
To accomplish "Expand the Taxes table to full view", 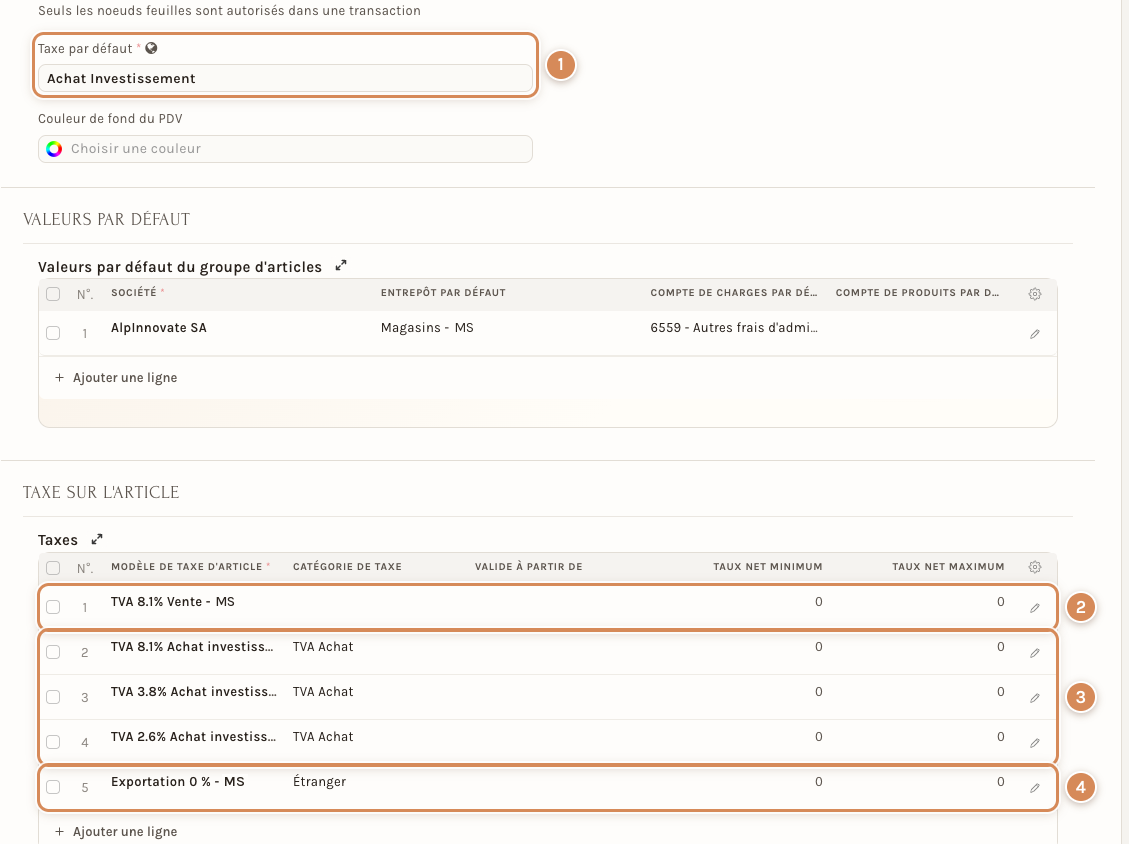I will point(97,539).
